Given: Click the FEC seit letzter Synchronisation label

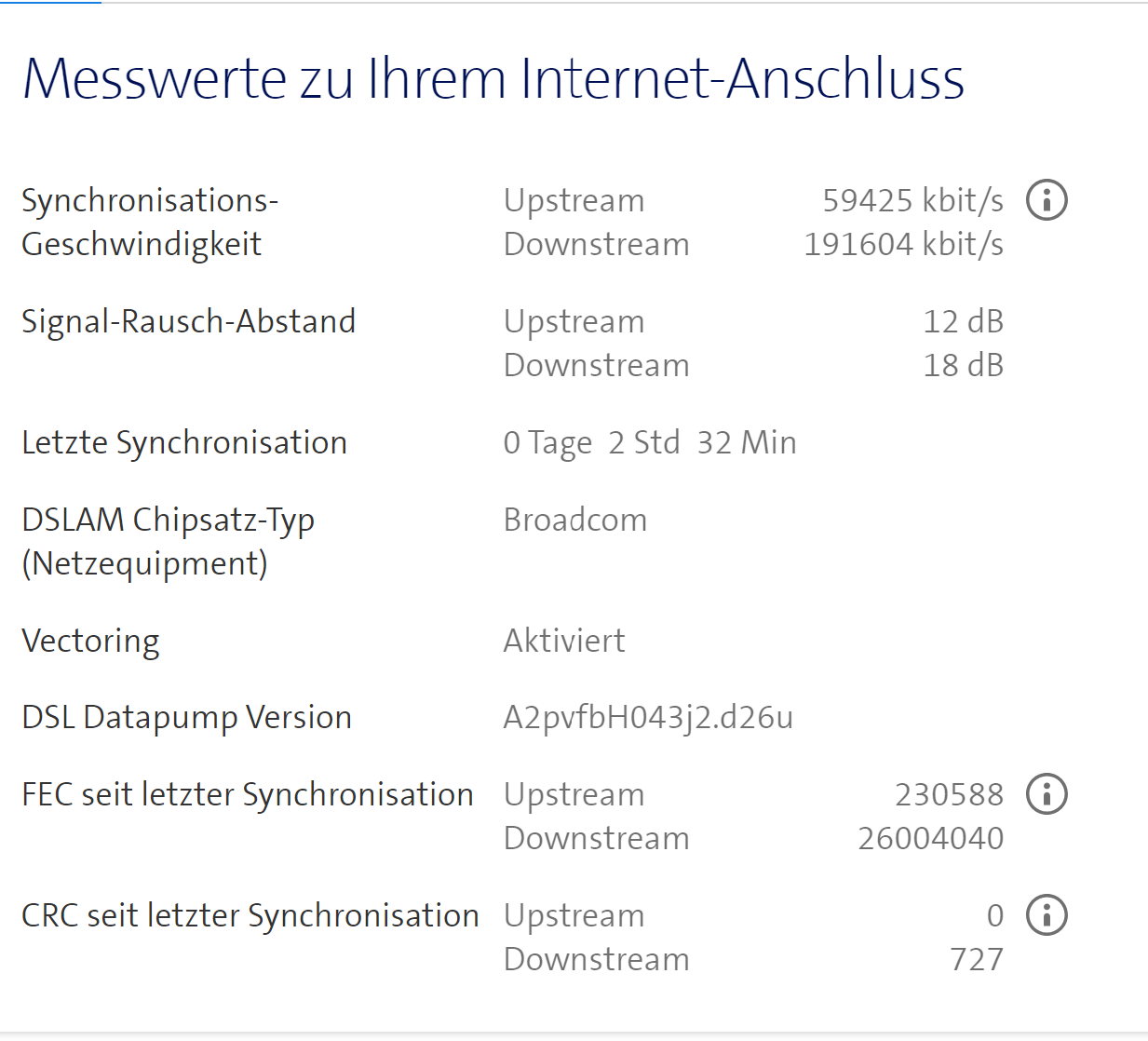Looking at the screenshot, I should (x=248, y=793).
